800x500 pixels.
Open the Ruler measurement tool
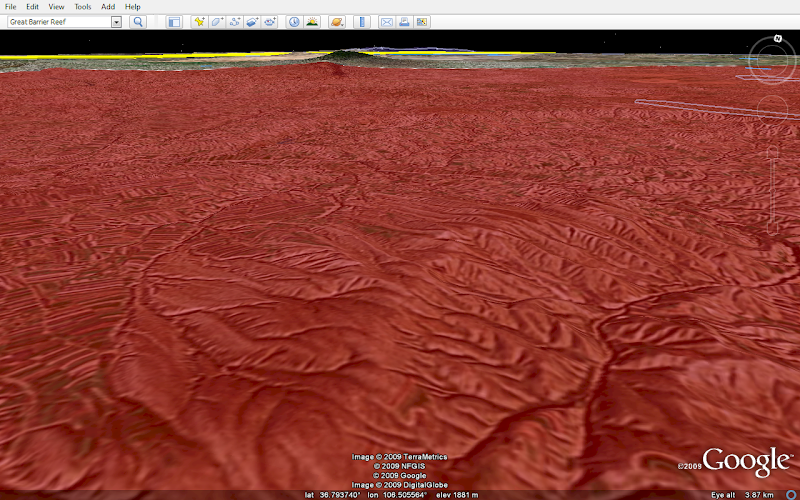tap(362, 22)
